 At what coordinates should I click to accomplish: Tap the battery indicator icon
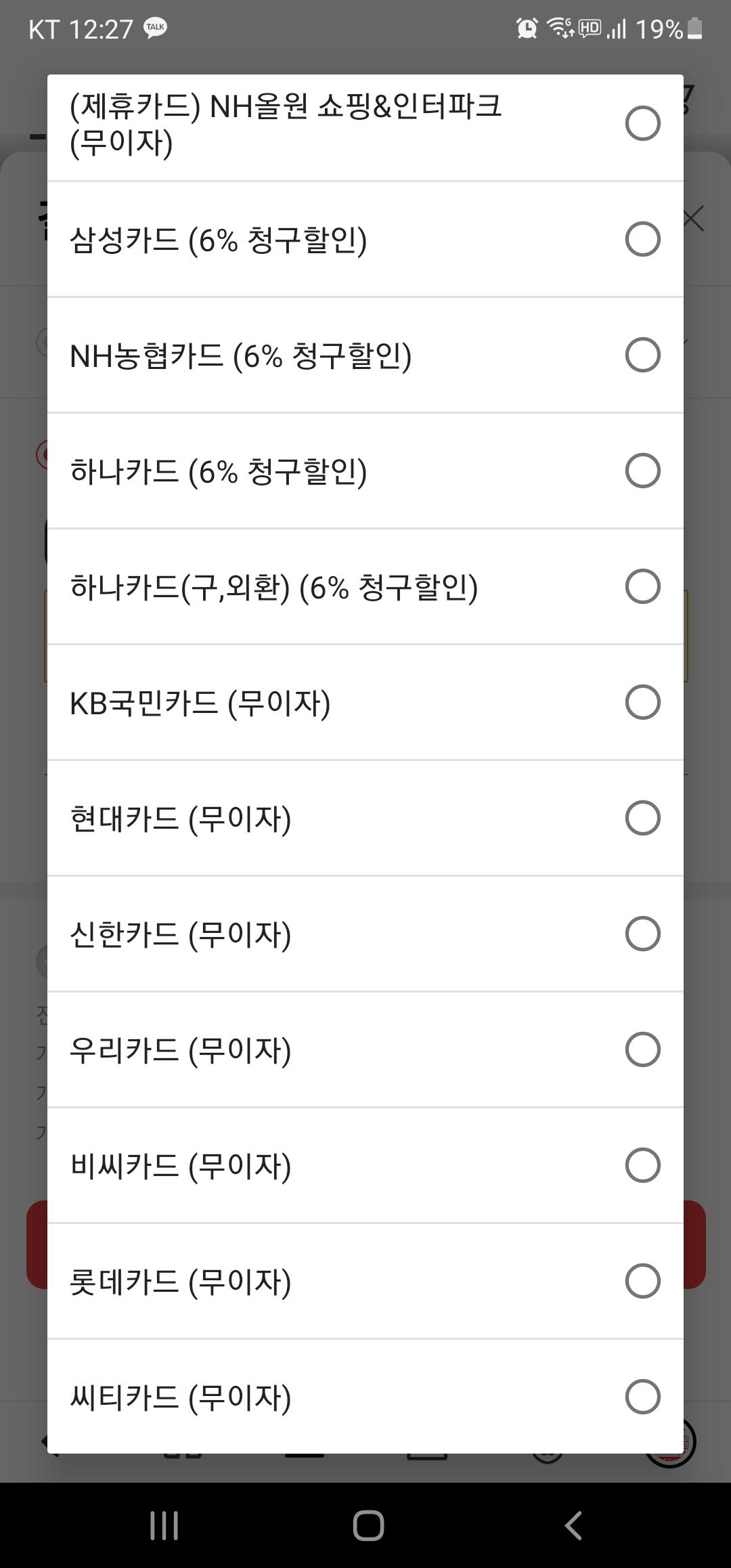coord(695,28)
